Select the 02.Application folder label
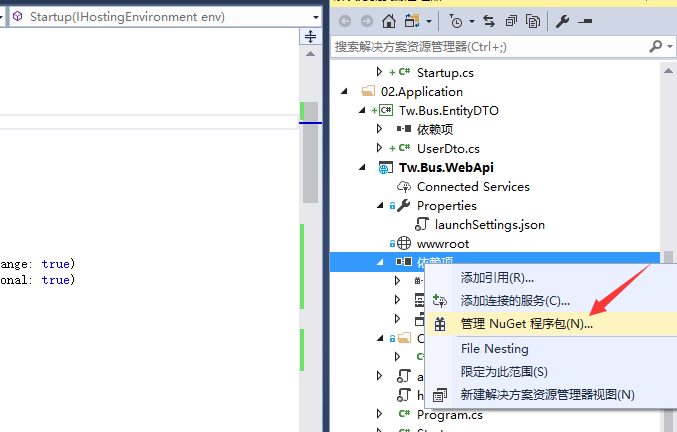Viewport: 677px width, 432px height. (x=422, y=91)
